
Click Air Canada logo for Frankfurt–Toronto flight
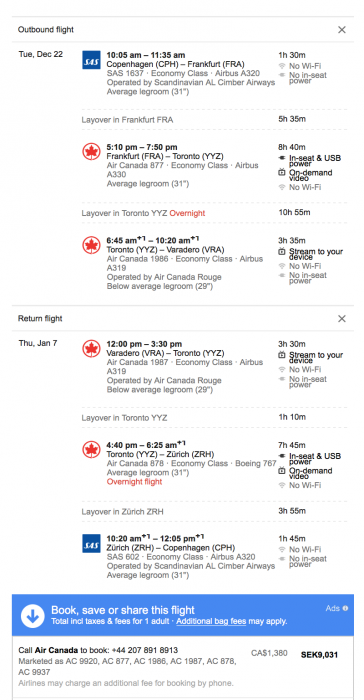[91, 152]
